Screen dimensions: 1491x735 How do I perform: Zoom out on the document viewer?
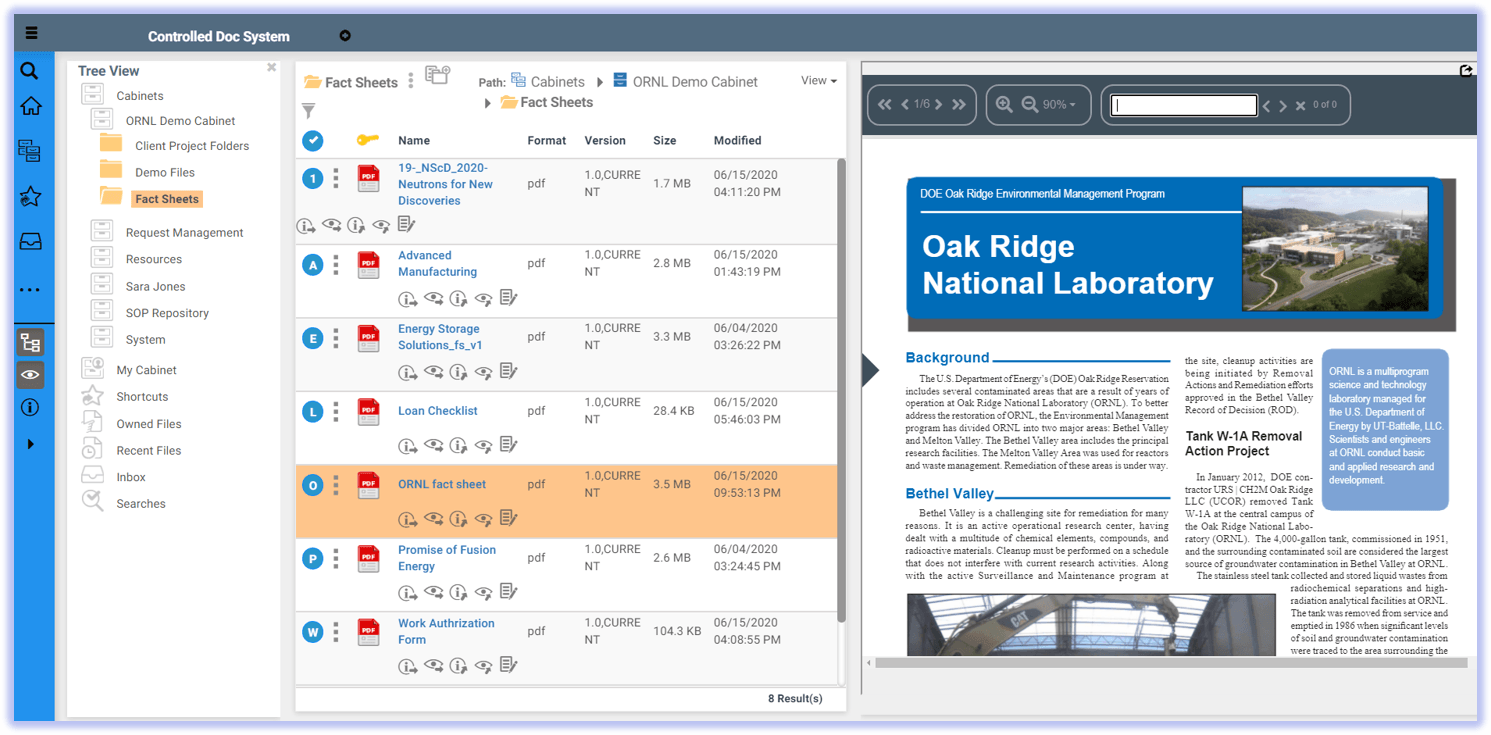pyautogui.click(x=1029, y=104)
